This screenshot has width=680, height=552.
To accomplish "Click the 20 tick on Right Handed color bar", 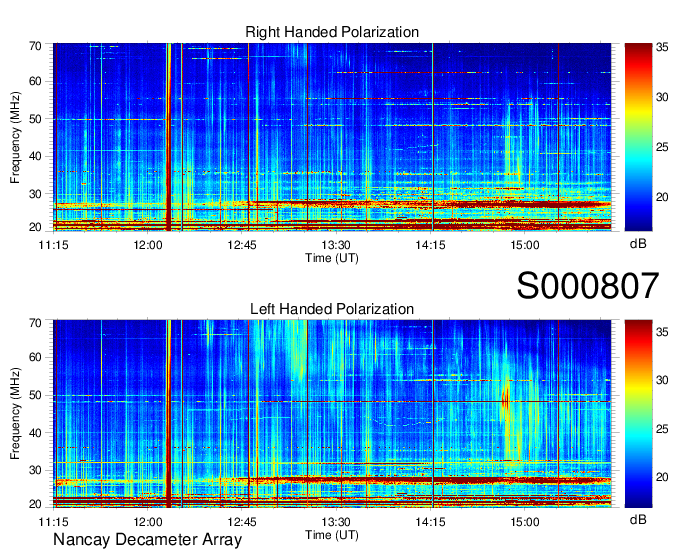I will click(x=662, y=197).
